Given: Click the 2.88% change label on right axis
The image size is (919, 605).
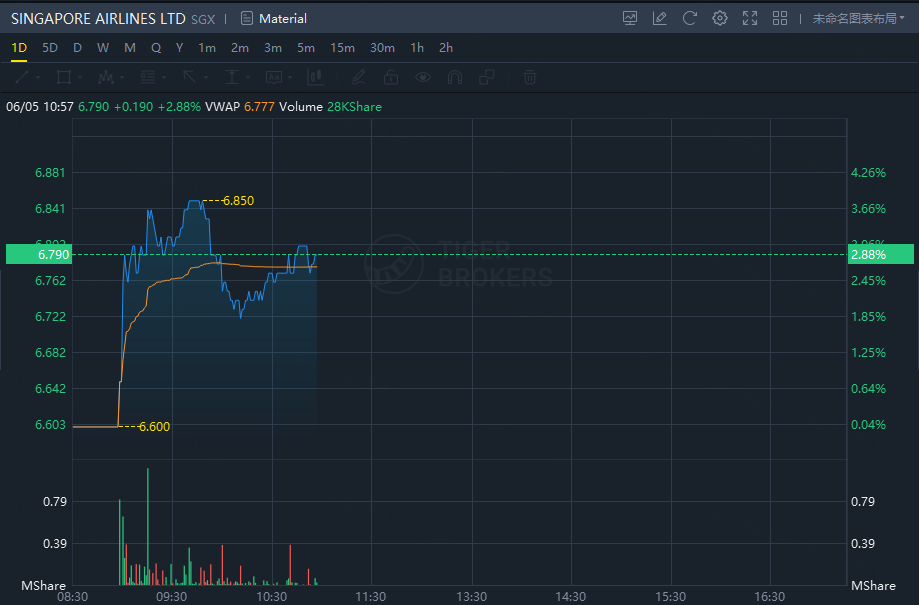Looking at the screenshot, I should [x=880, y=254].
